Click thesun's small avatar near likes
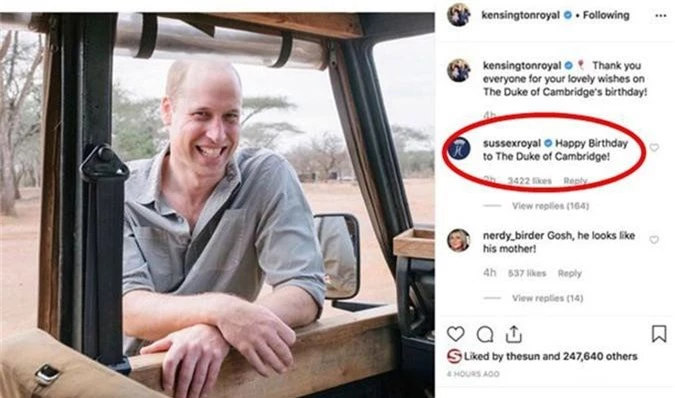Image resolution: width=675 pixels, height=398 pixels. (x=454, y=356)
